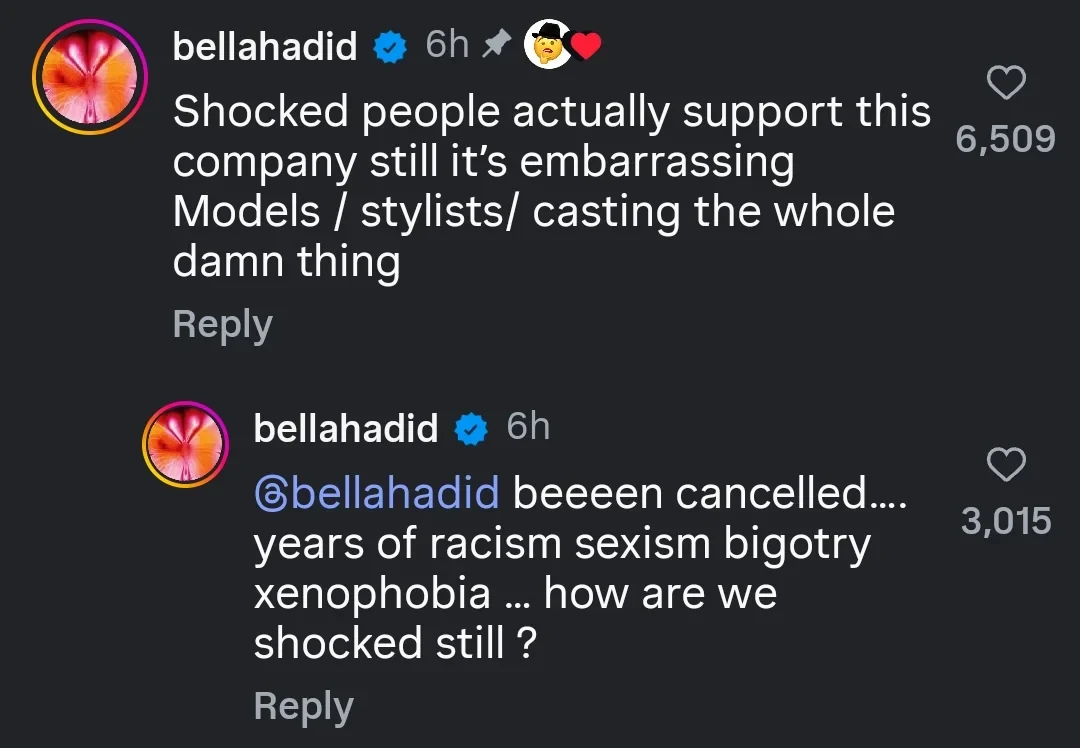Open the @bellahadid mention link
Image resolution: width=1080 pixels, height=748 pixels.
click(x=375, y=492)
